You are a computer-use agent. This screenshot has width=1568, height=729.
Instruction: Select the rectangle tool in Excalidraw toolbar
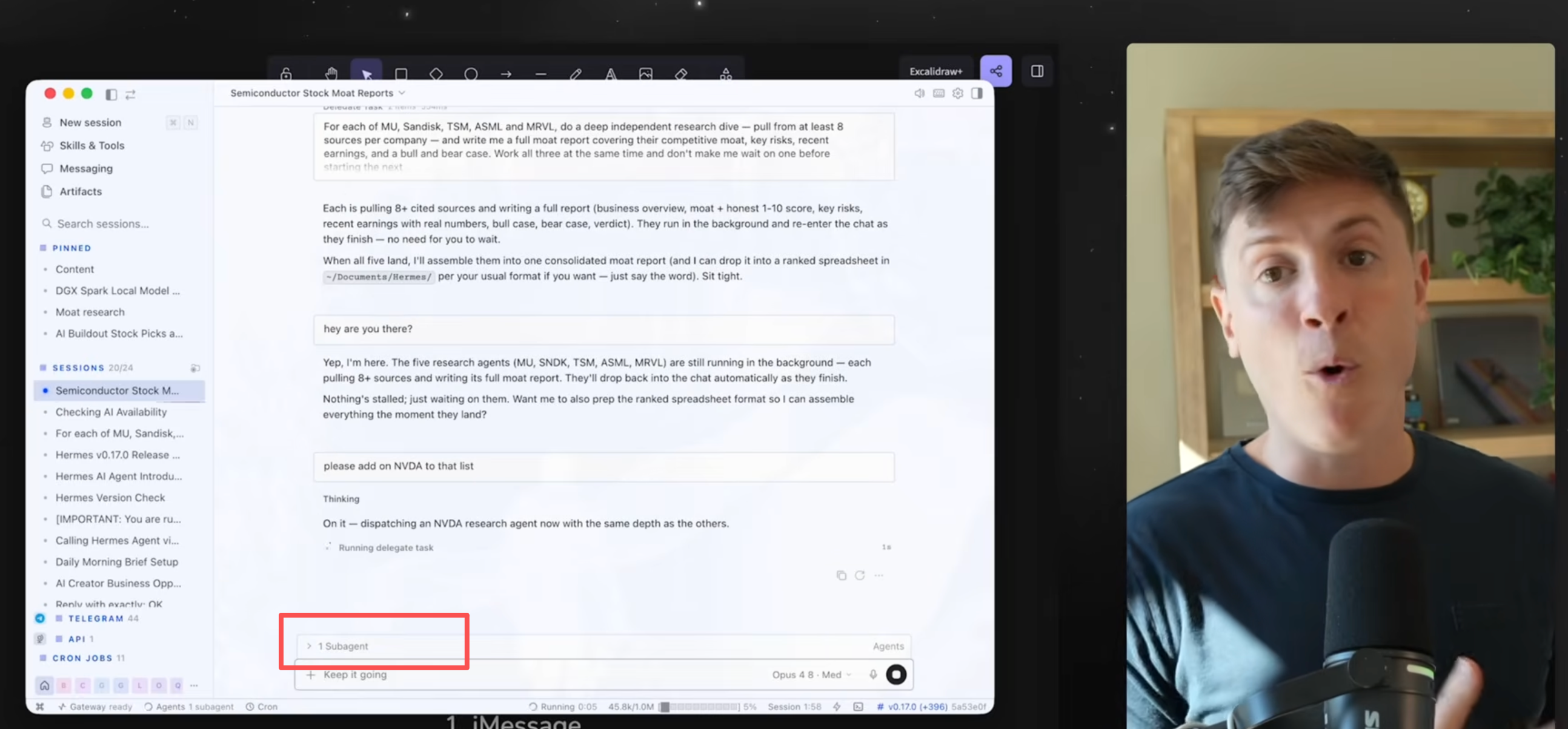pyautogui.click(x=401, y=74)
